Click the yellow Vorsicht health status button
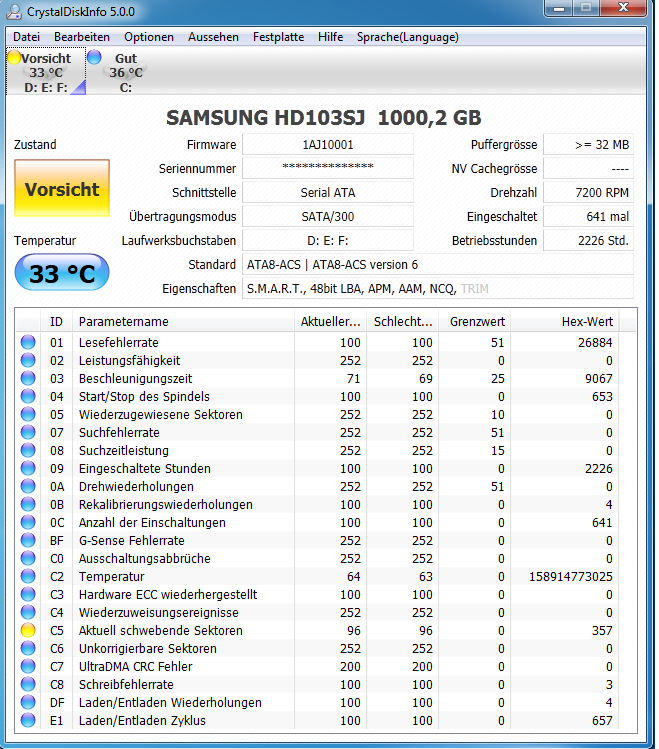 (x=62, y=188)
